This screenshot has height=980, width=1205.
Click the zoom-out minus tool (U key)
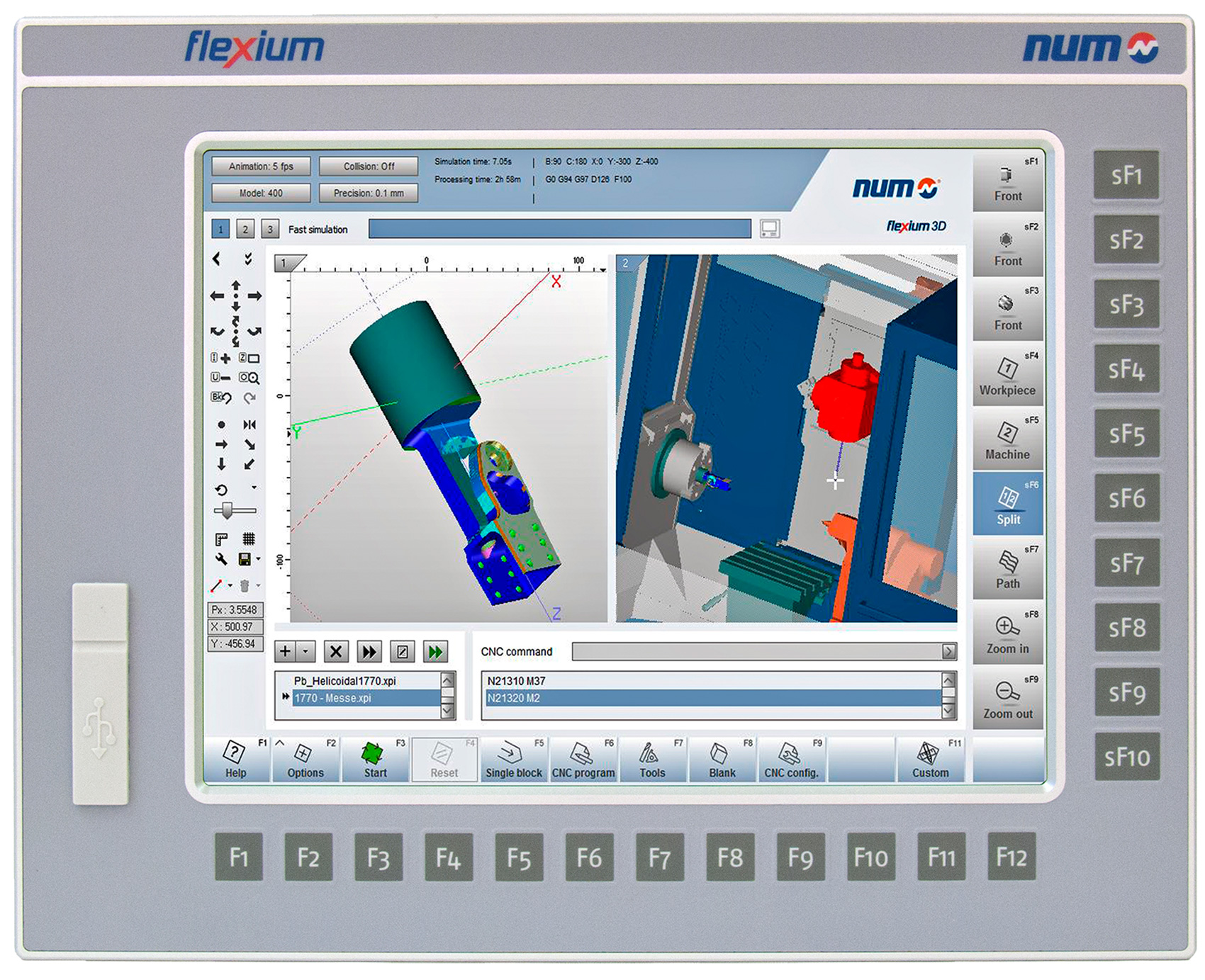[x=221, y=378]
